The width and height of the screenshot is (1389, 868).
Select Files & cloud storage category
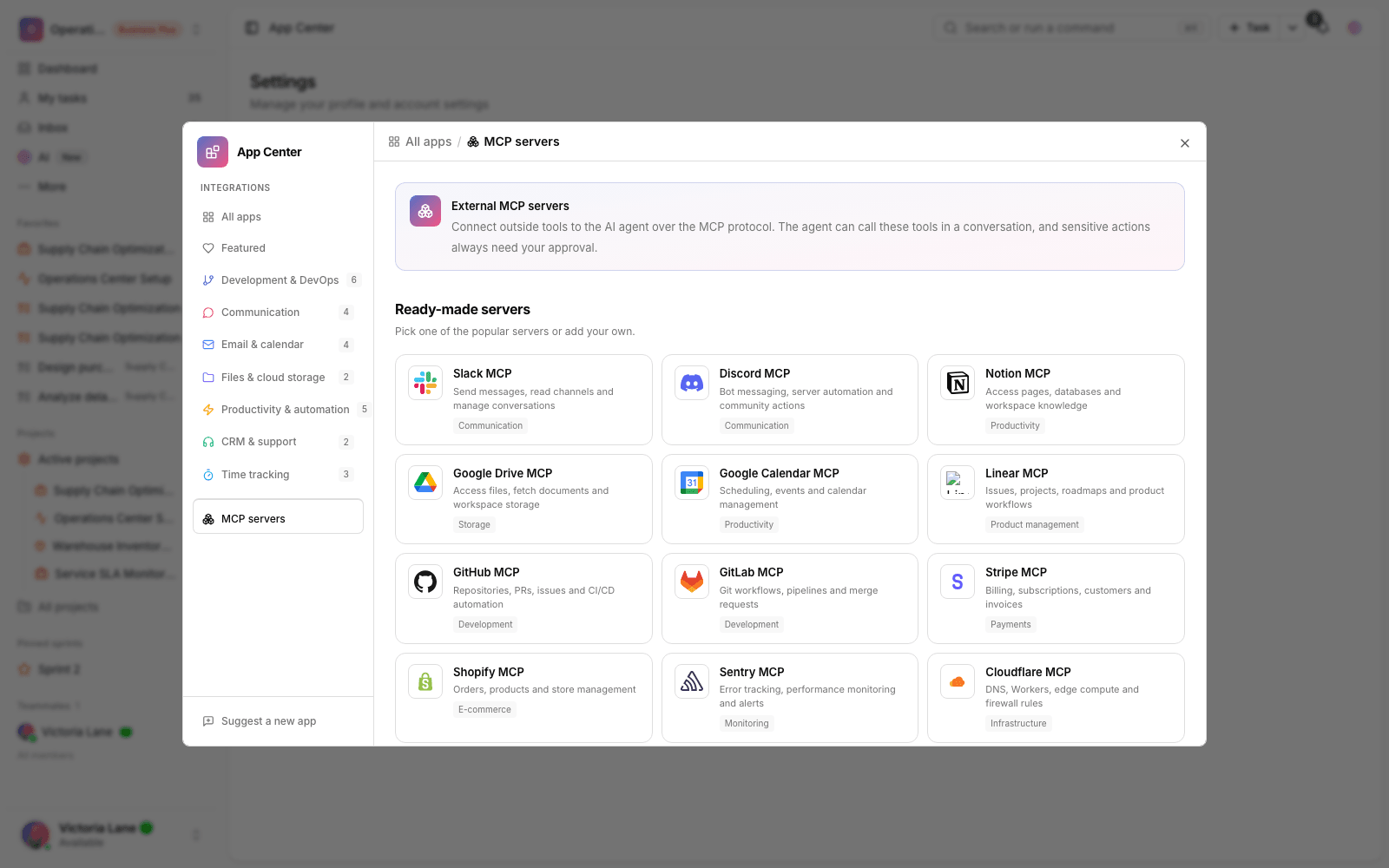tap(278, 378)
